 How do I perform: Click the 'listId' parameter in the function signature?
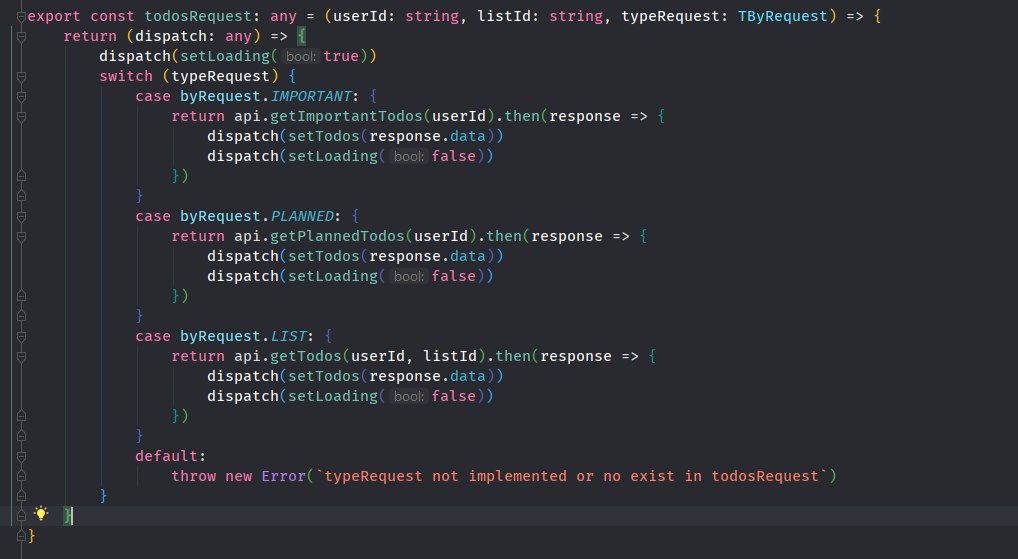pos(504,16)
